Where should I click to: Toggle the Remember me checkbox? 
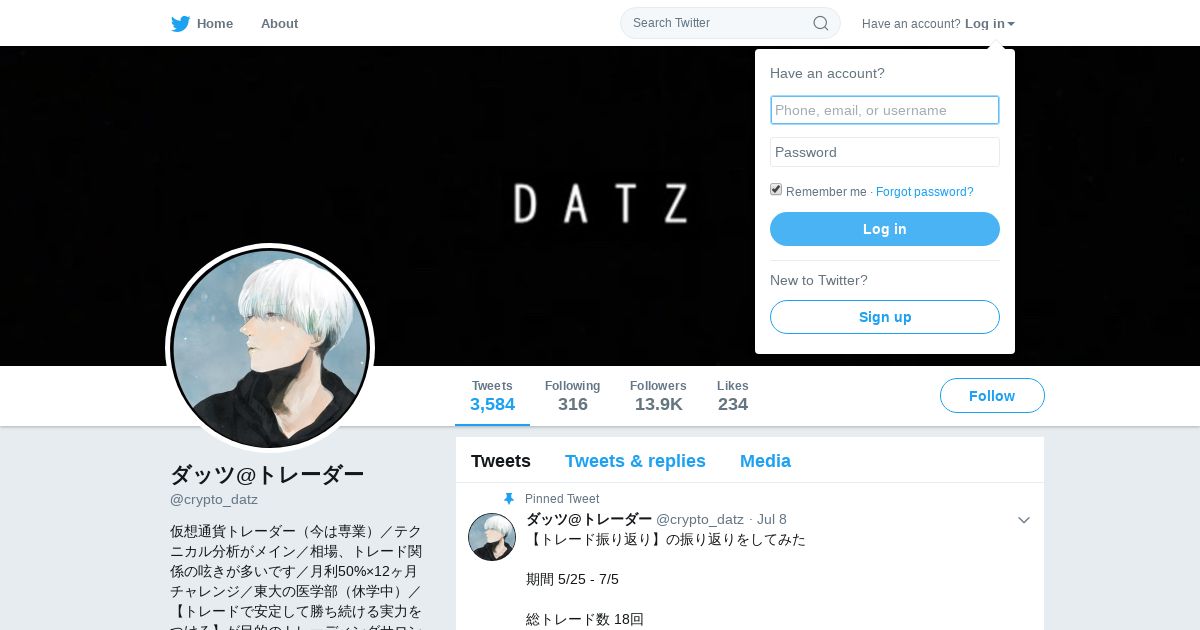tap(776, 189)
